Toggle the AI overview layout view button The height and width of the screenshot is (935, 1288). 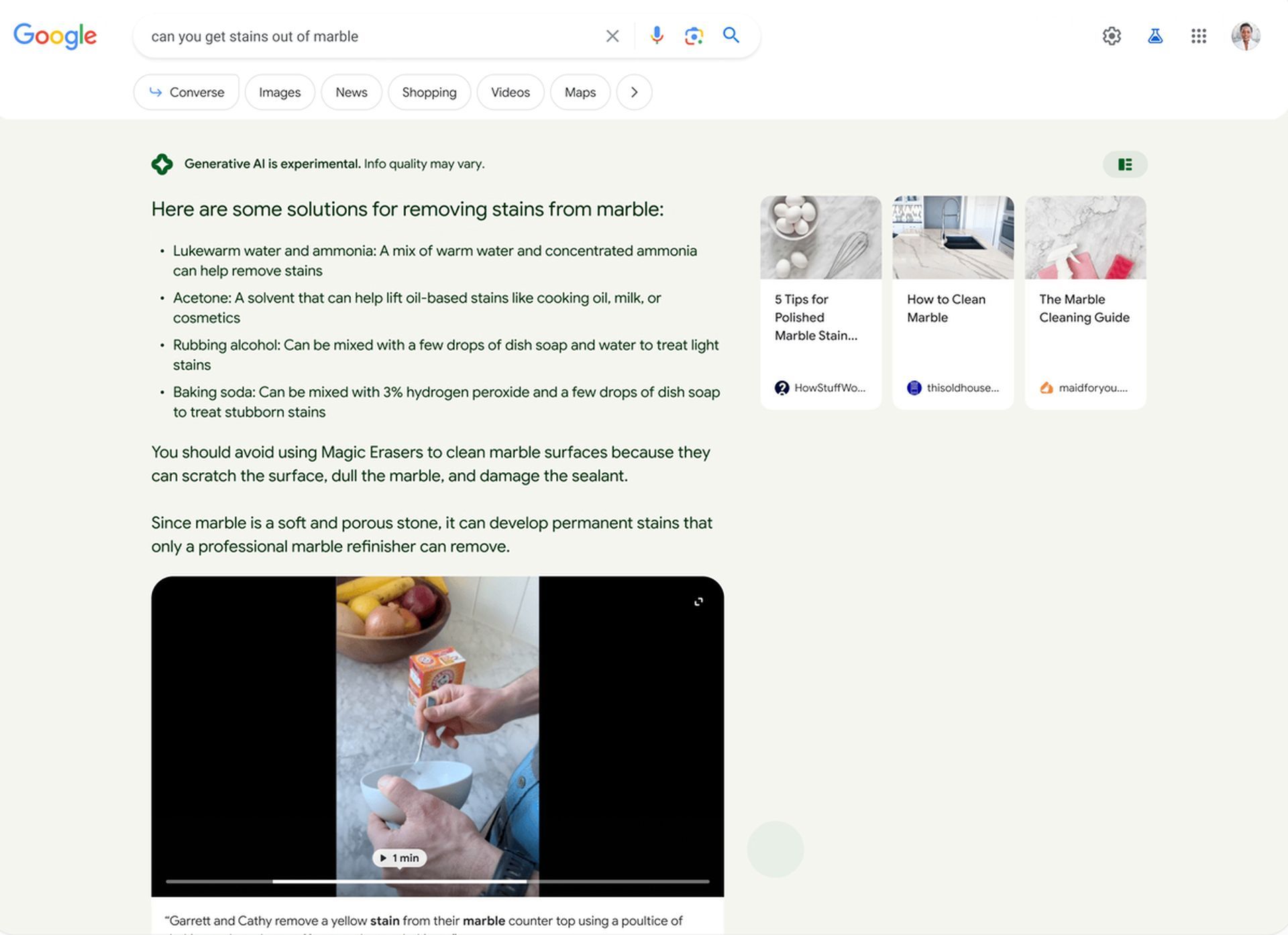1125,164
